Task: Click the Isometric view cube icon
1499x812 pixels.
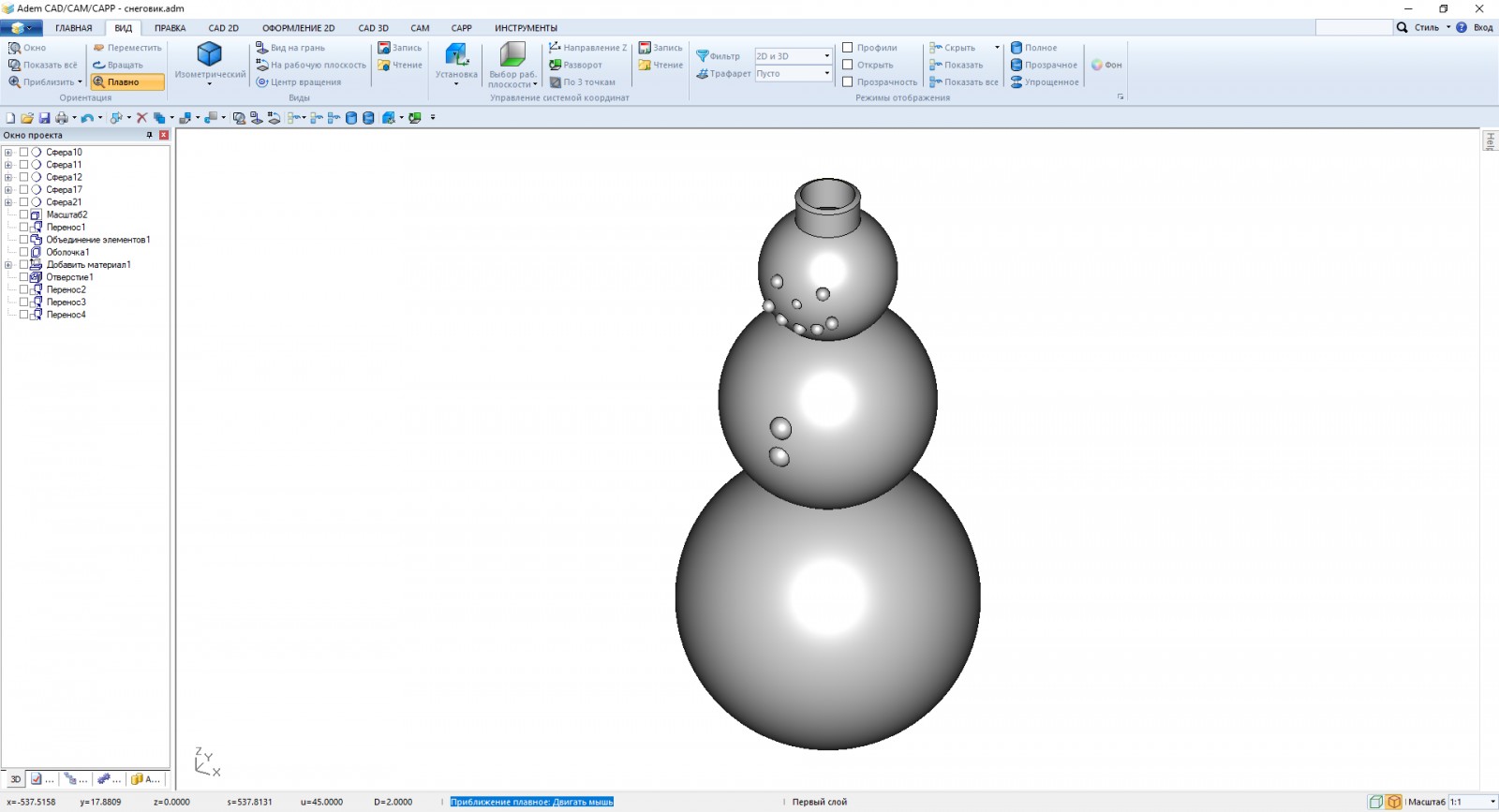Action: pos(209,54)
